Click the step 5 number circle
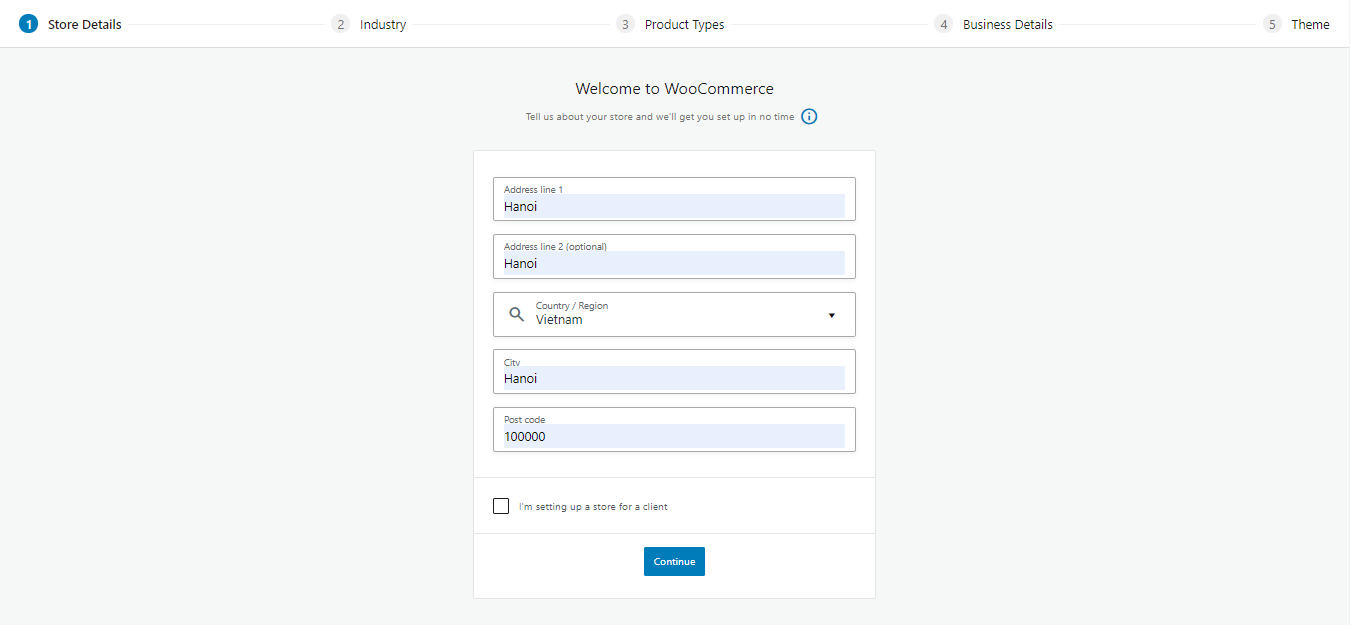 [x=1272, y=24]
